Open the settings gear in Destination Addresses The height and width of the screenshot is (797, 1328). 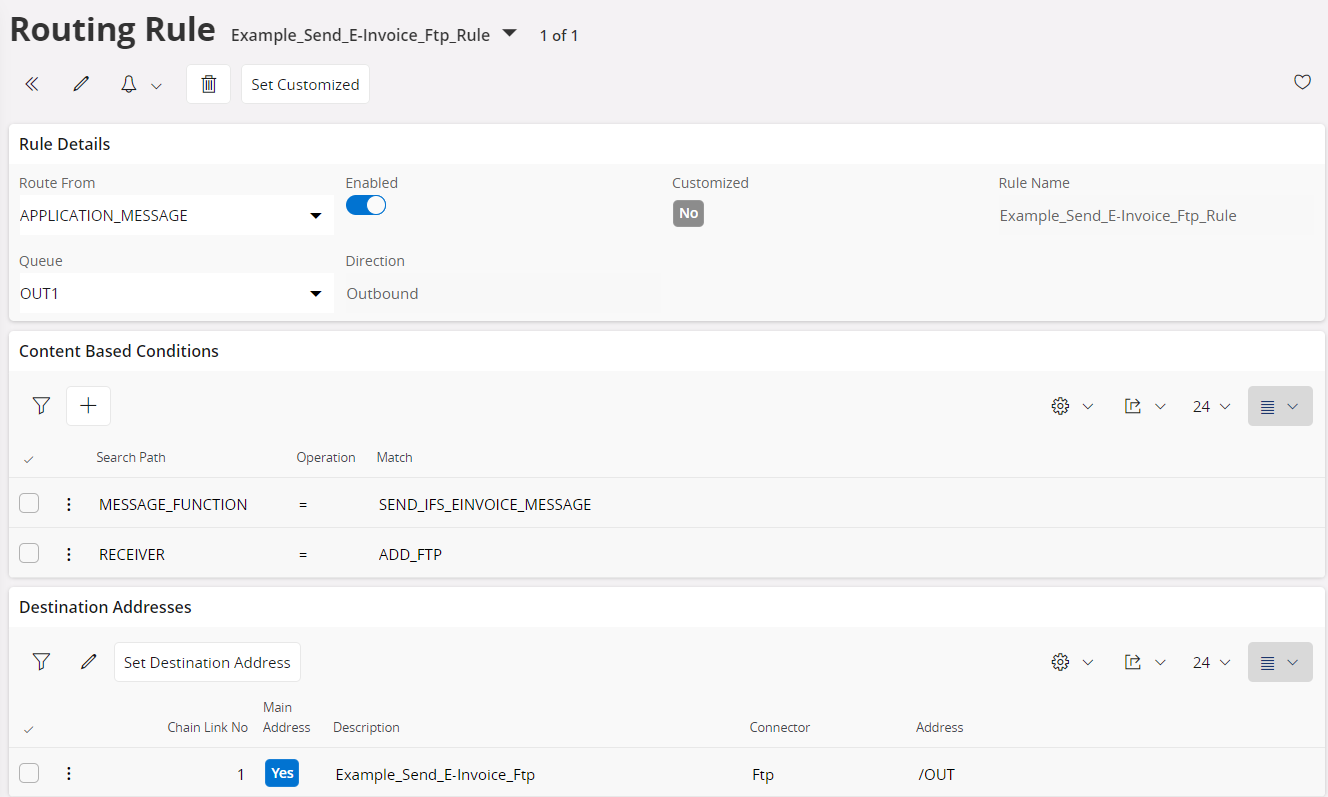(x=1060, y=661)
